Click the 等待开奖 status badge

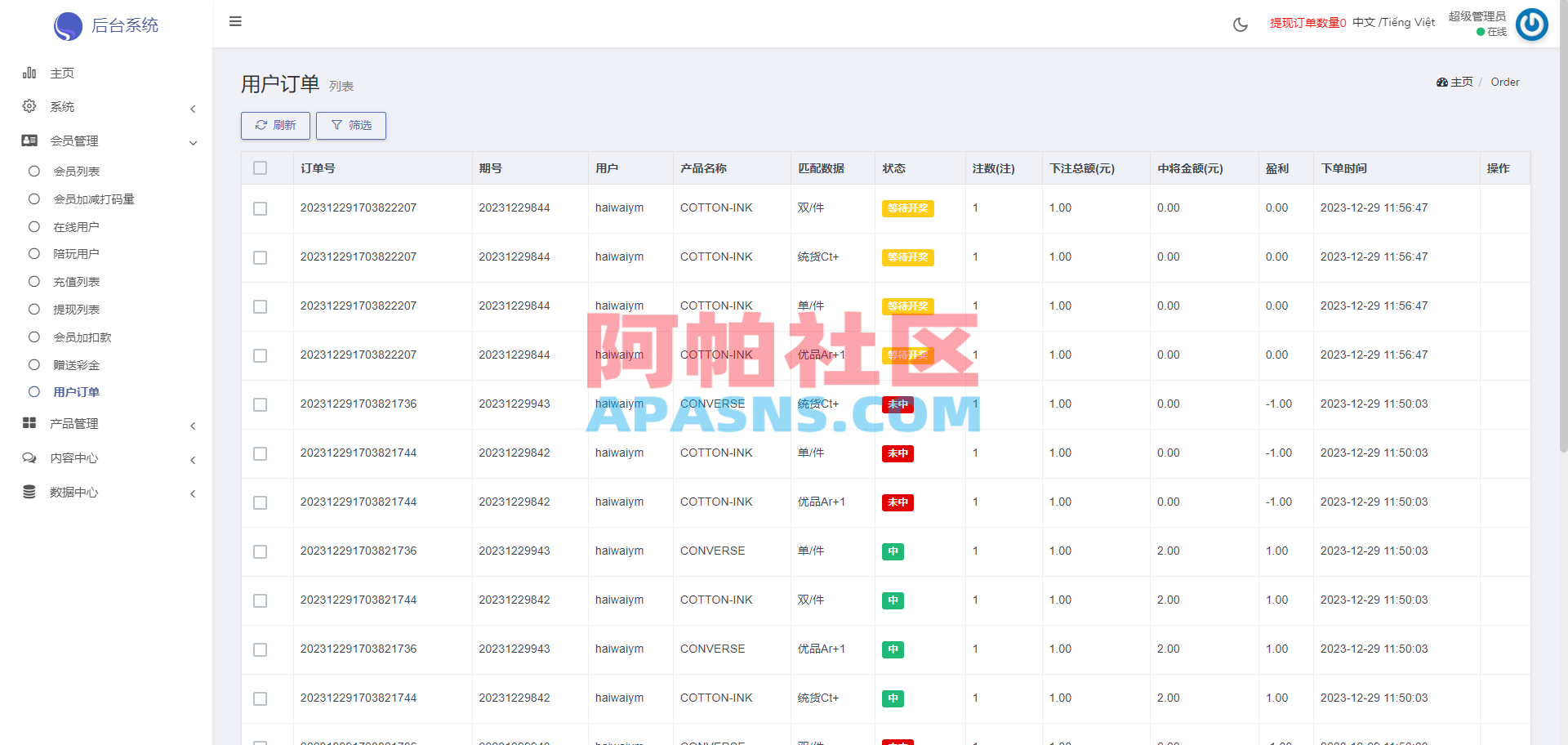(x=907, y=208)
